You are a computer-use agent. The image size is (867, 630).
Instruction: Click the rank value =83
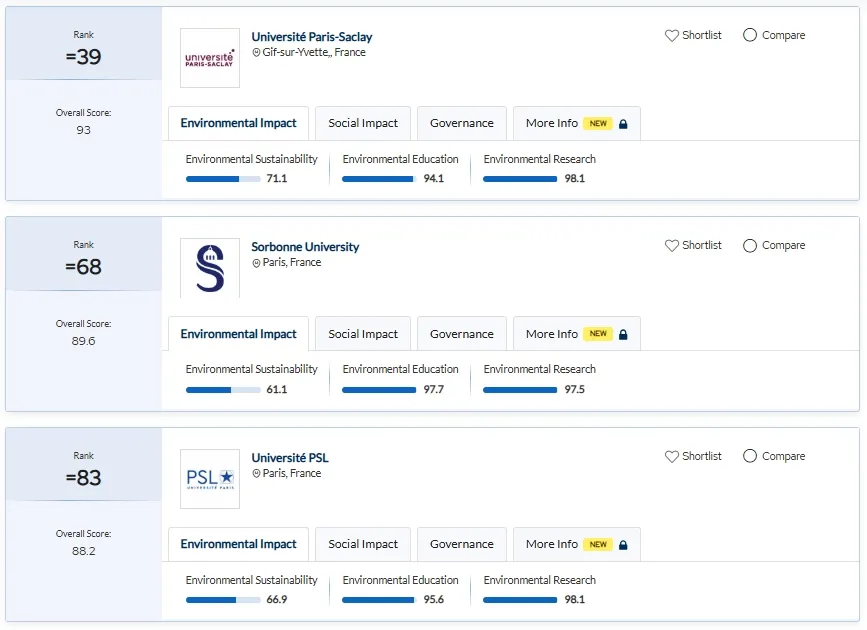tap(83, 478)
